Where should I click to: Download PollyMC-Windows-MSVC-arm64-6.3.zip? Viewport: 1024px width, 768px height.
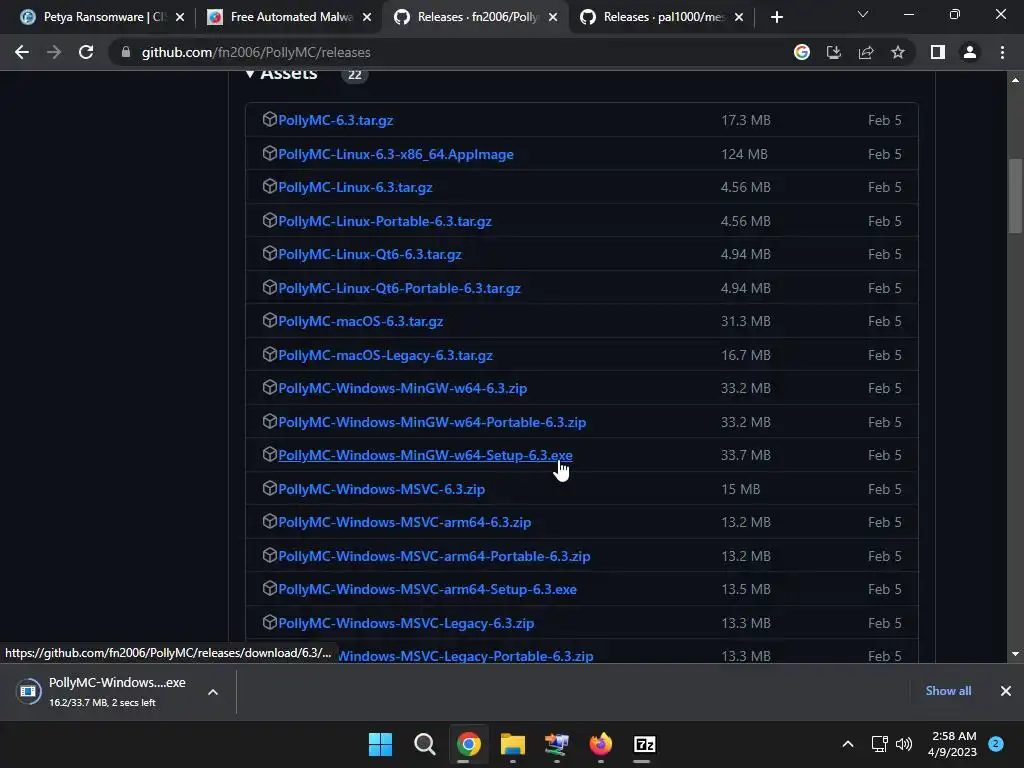tap(404, 522)
